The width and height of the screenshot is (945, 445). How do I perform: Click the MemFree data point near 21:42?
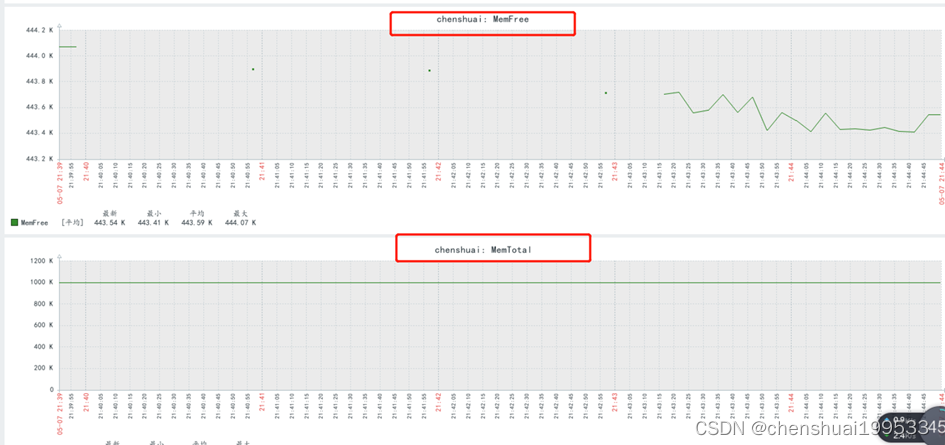coord(430,71)
